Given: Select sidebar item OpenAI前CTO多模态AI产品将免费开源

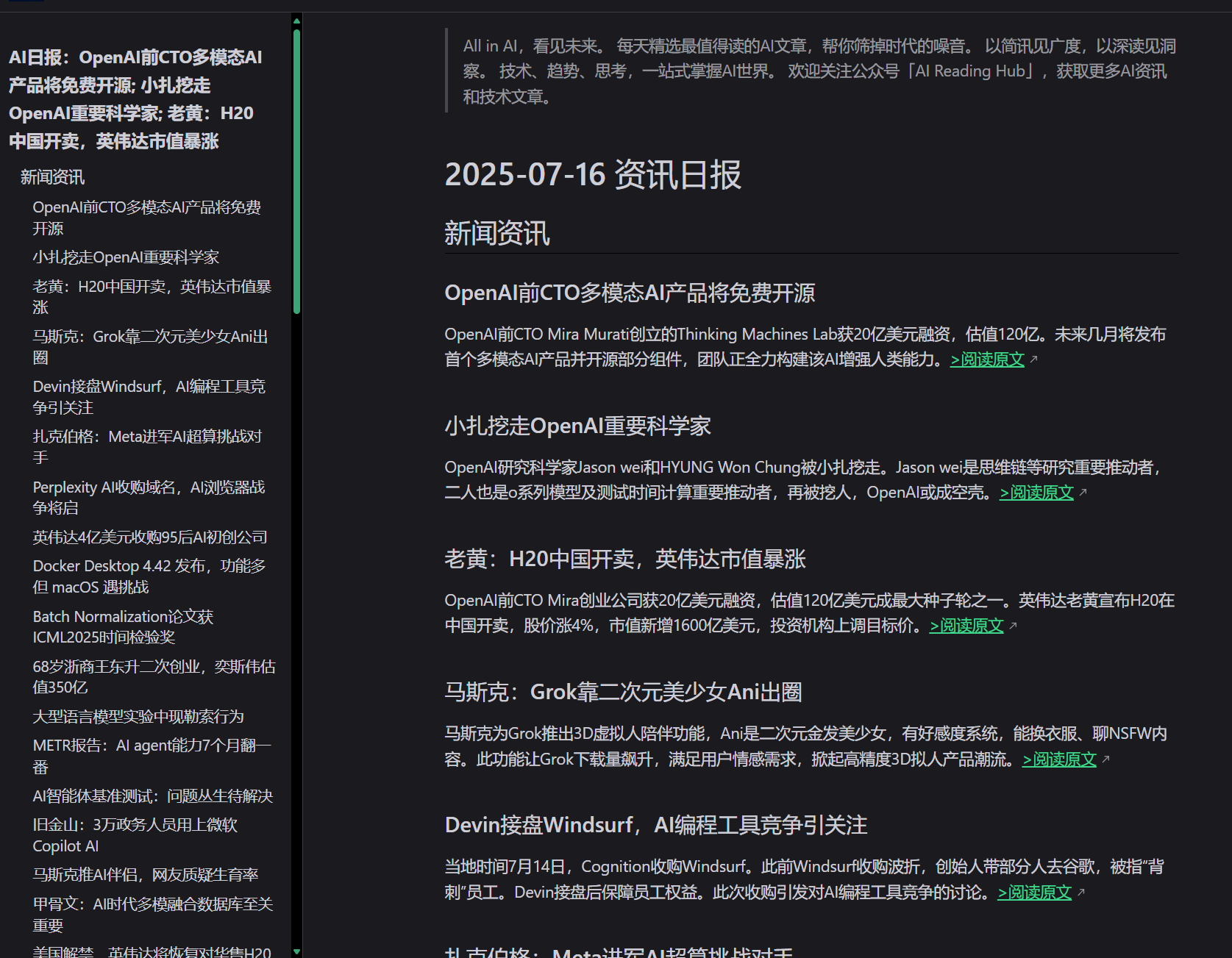Looking at the screenshot, I should pos(146,218).
